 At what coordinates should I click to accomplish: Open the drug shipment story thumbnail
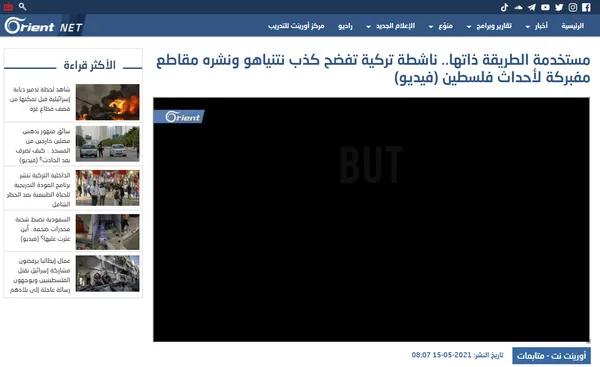click(108, 232)
